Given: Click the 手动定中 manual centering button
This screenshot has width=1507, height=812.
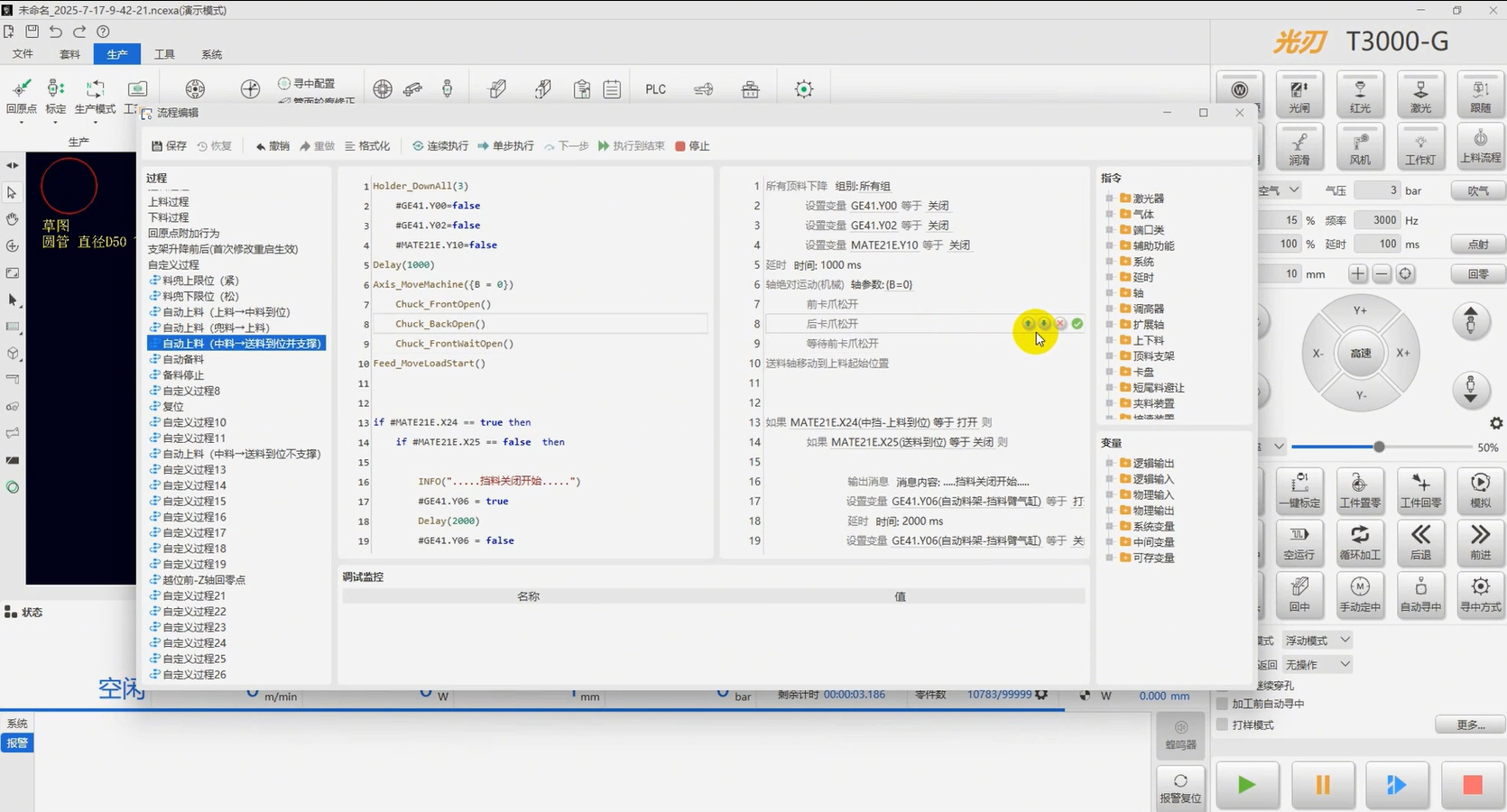Looking at the screenshot, I should tap(1360, 594).
